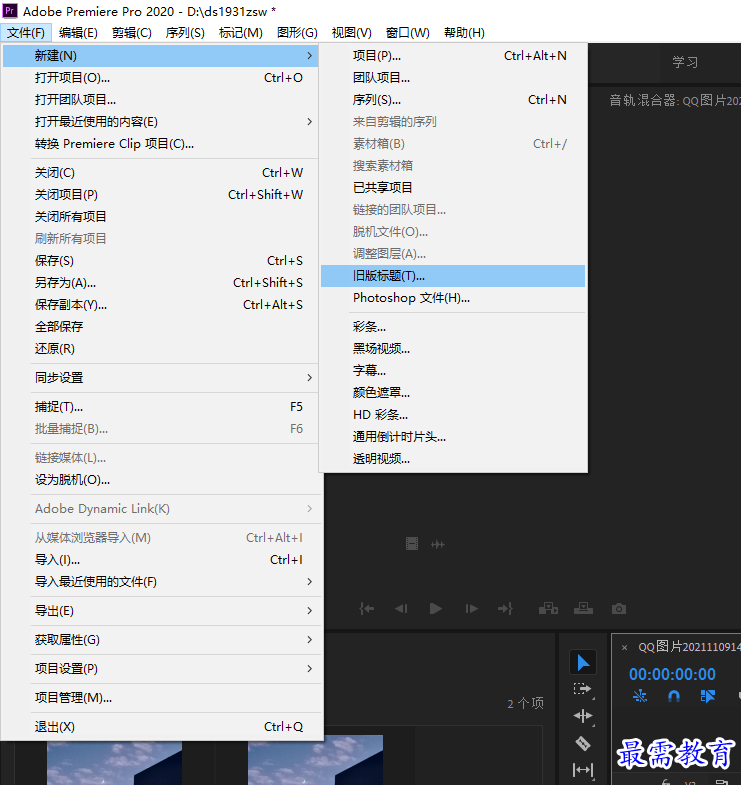Choose 通用倒计时片头... entry

(x=453, y=437)
